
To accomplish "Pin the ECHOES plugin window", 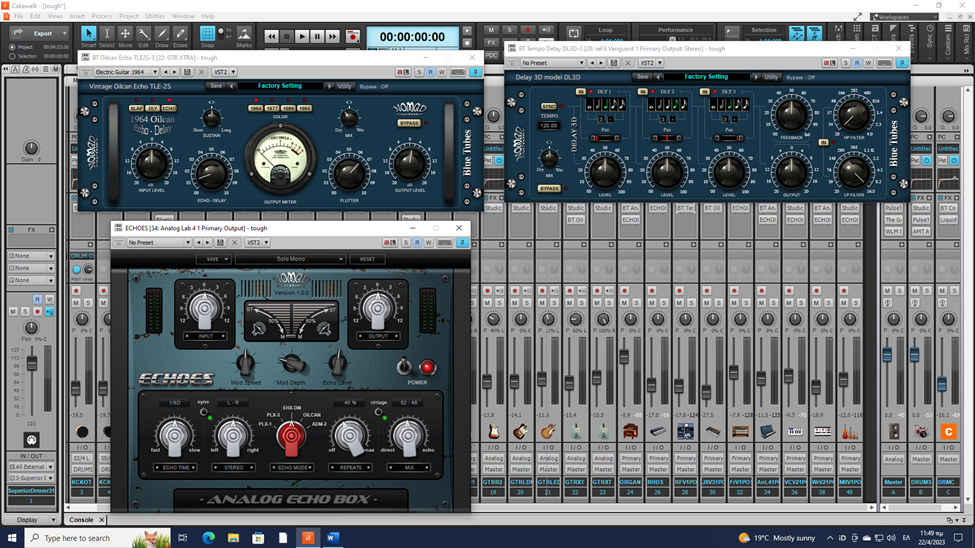I will [462, 243].
